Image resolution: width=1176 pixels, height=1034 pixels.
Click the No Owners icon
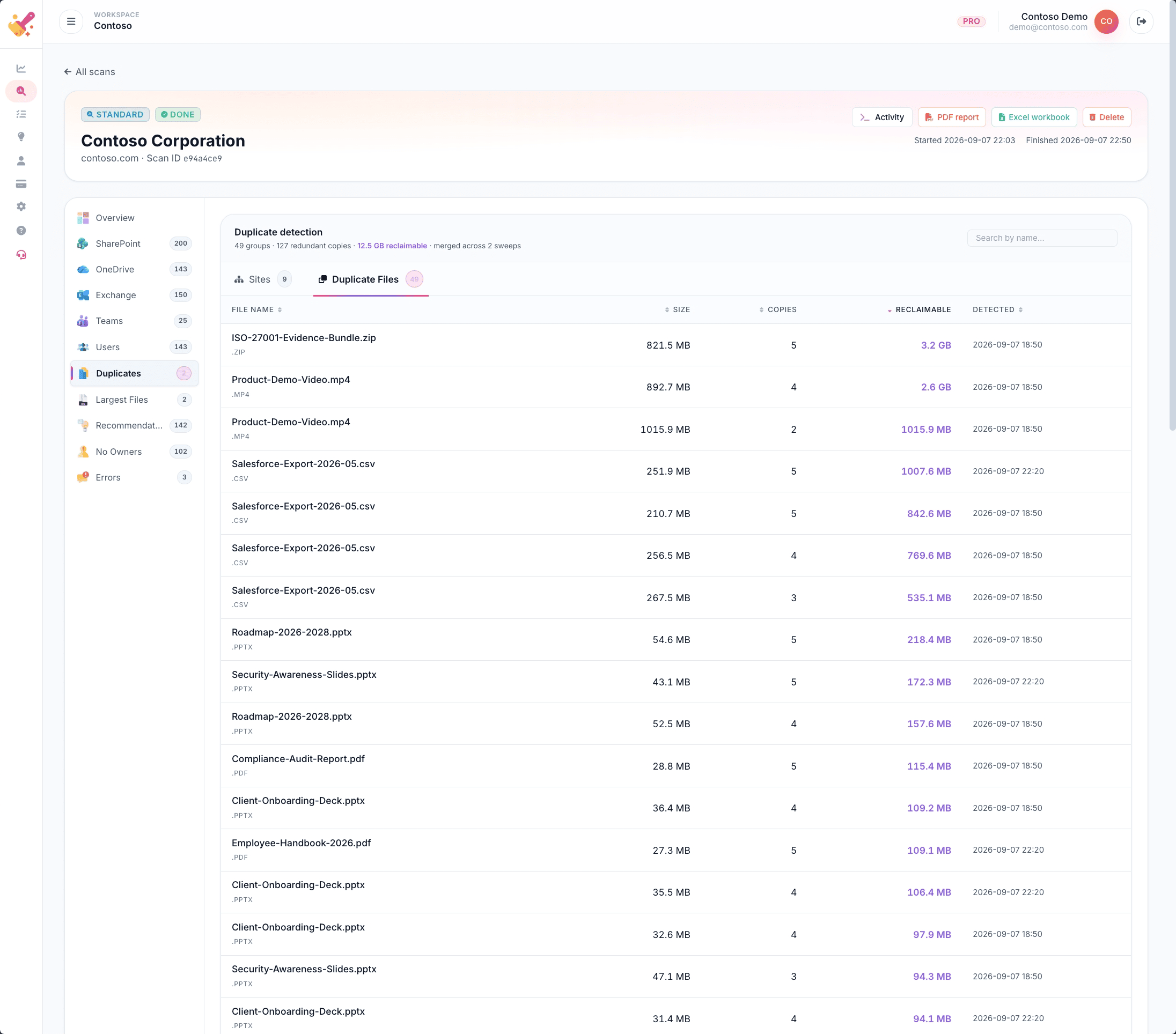[83, 452]
